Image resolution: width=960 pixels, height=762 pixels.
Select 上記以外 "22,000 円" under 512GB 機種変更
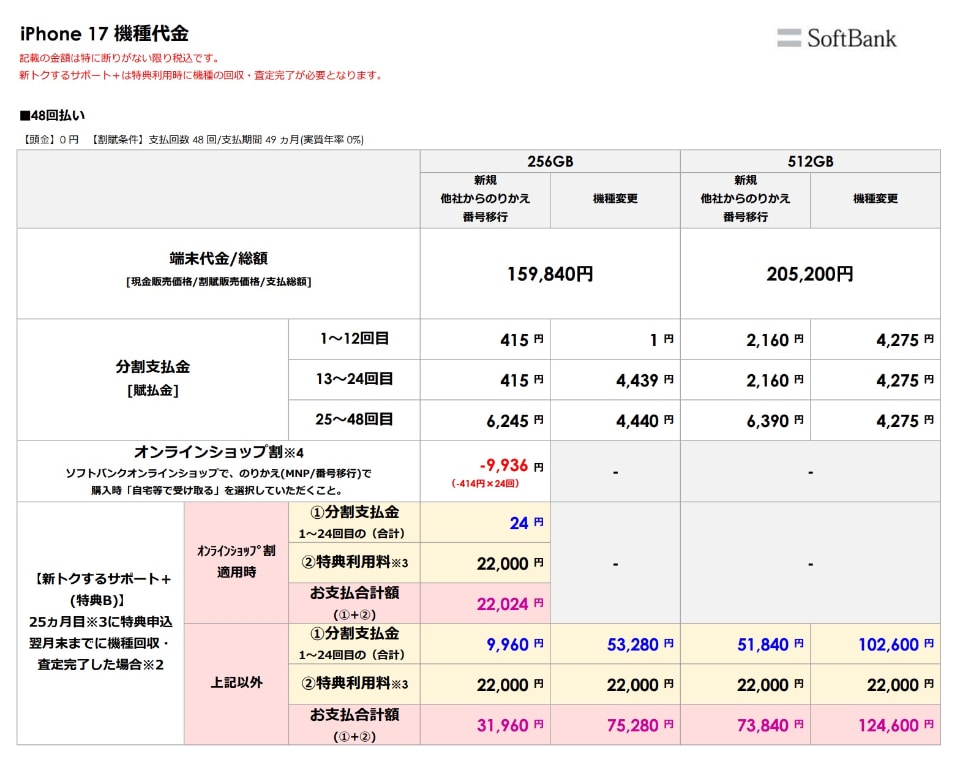point(900,684)
